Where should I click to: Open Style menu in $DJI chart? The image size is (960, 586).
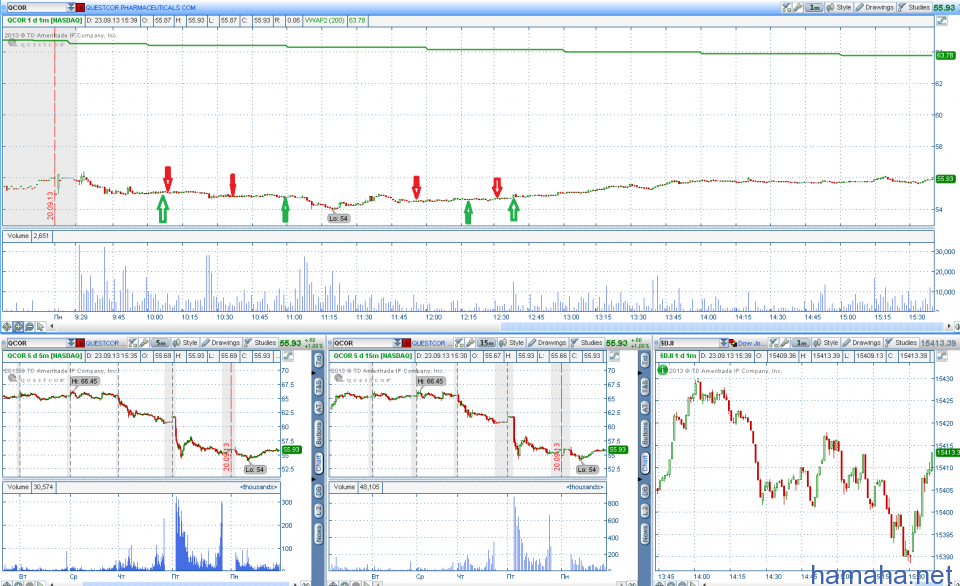[825, 343]
